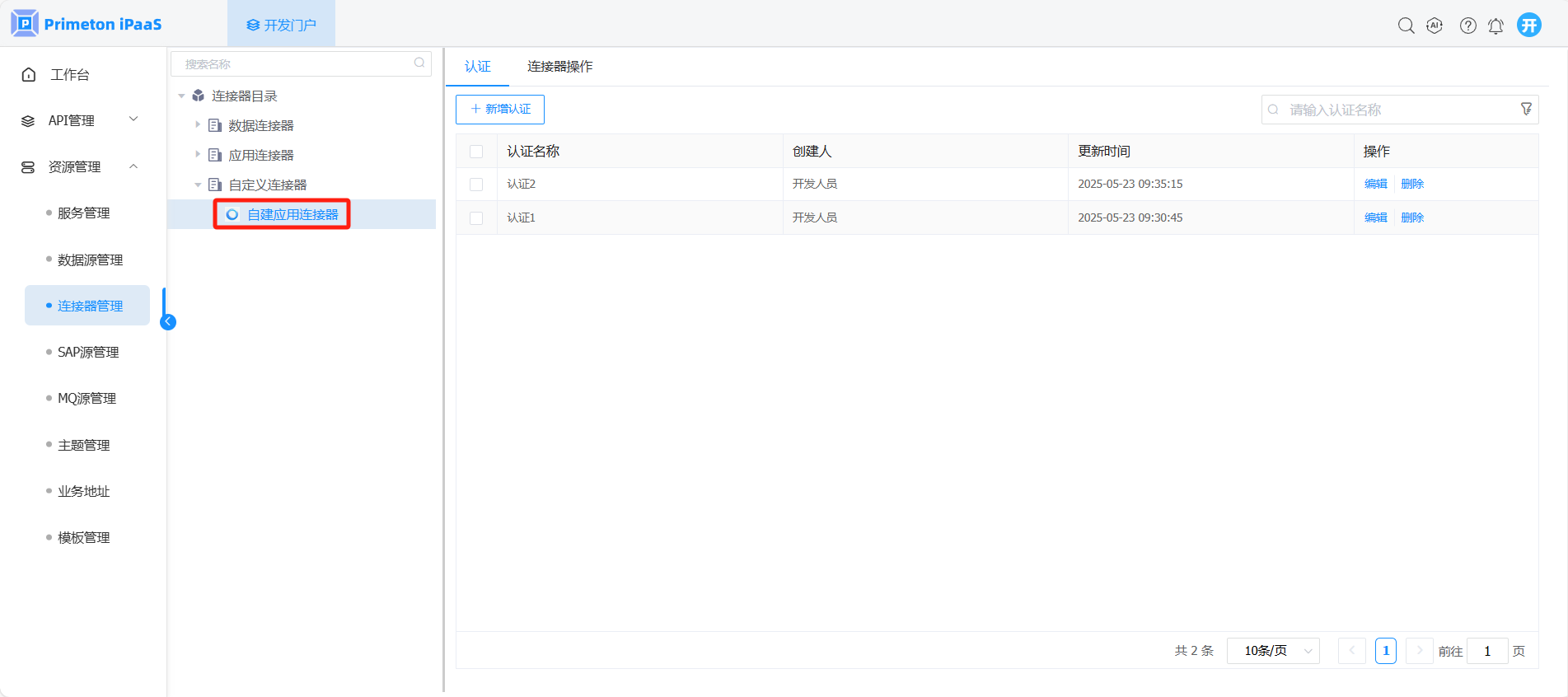Expand the 数据连接器 tree node
This screenshot has height=697, width=1568.
pyautogui.click(x=198, y=125)
